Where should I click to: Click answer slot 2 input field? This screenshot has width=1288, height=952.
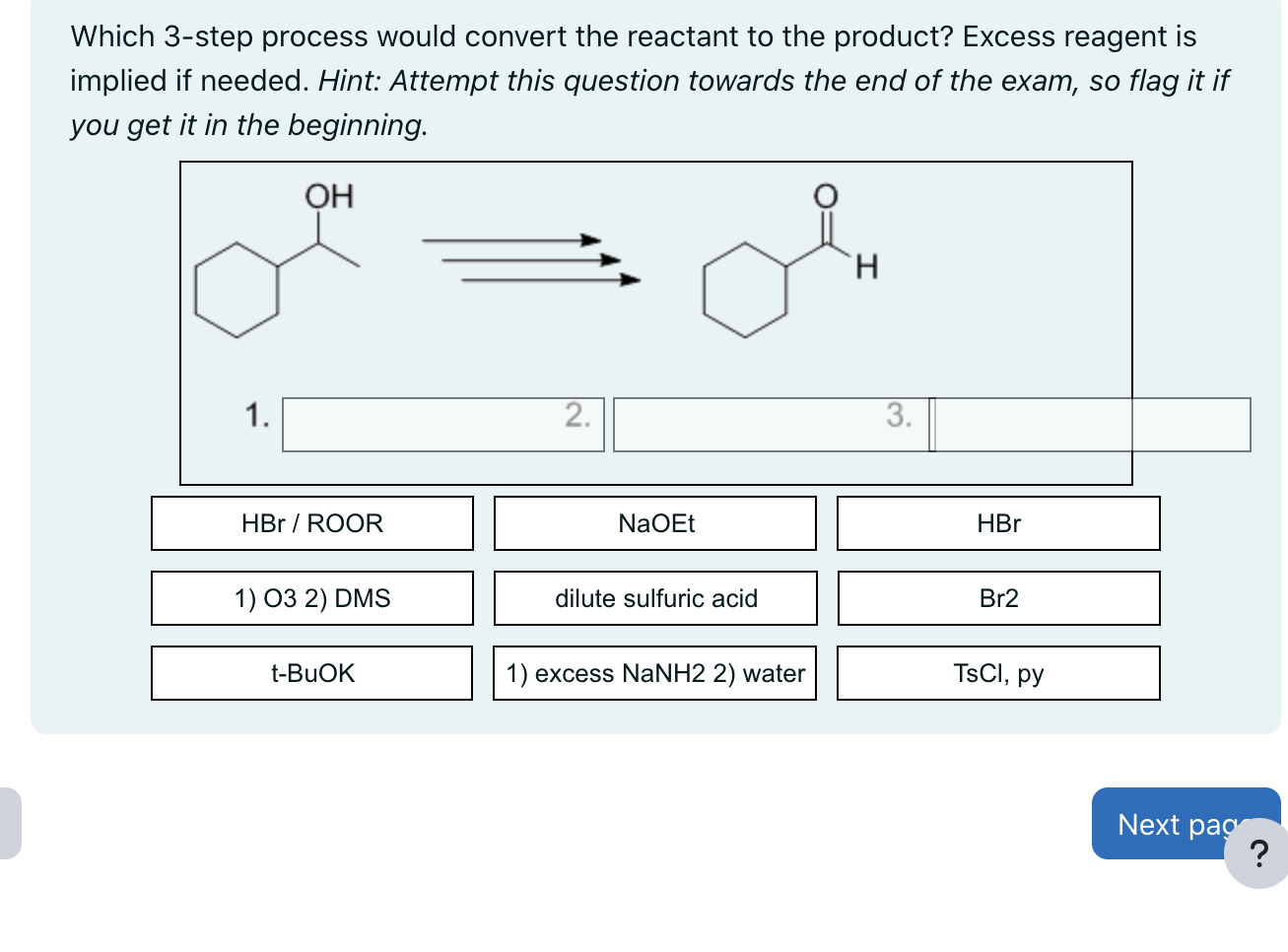[x=769, y=424]
